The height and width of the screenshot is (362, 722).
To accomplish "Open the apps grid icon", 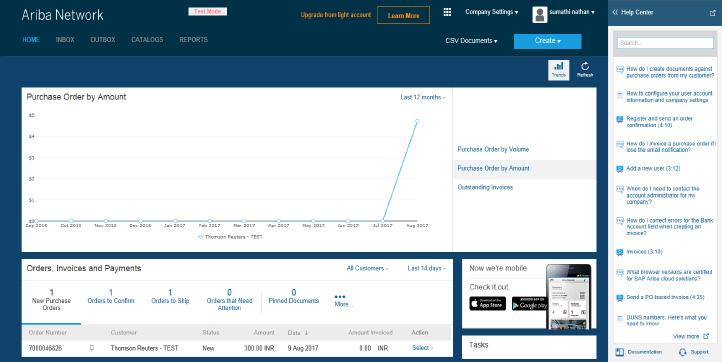I will (447, 12).
